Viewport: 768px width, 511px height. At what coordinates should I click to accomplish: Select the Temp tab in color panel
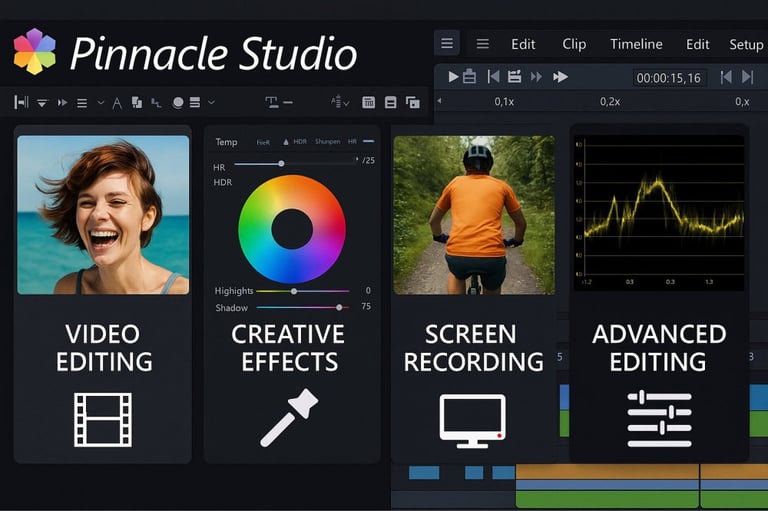(226, 142)
